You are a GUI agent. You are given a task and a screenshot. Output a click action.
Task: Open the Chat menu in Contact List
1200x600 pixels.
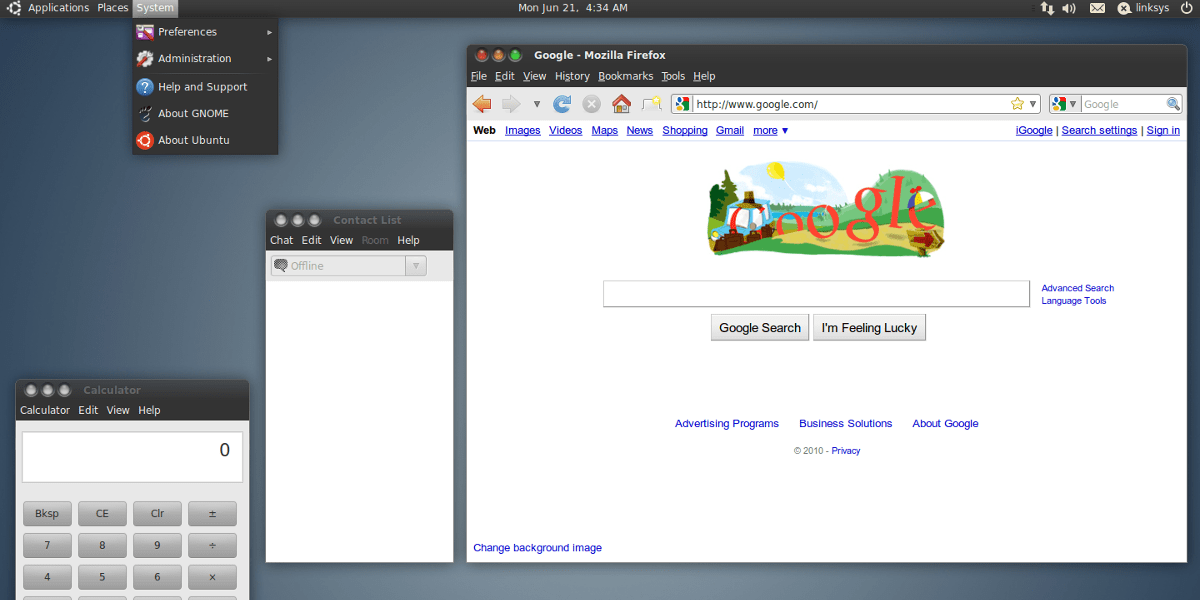point(282,240)
